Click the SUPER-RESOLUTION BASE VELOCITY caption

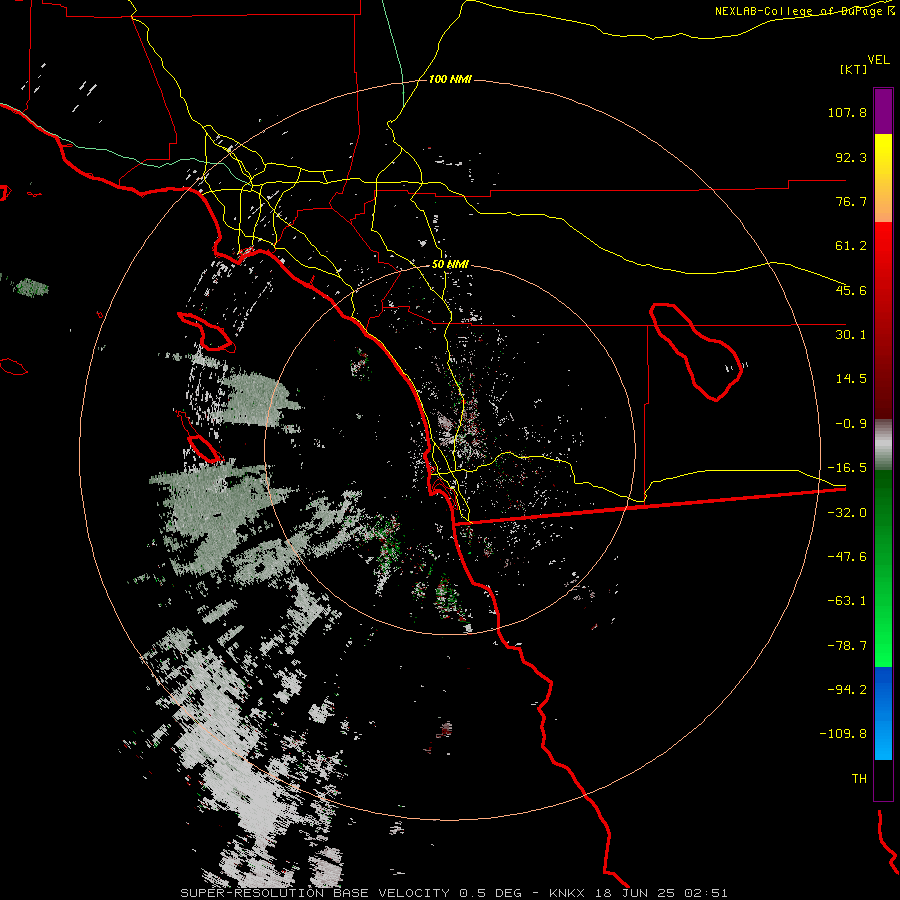coord(315,893)
